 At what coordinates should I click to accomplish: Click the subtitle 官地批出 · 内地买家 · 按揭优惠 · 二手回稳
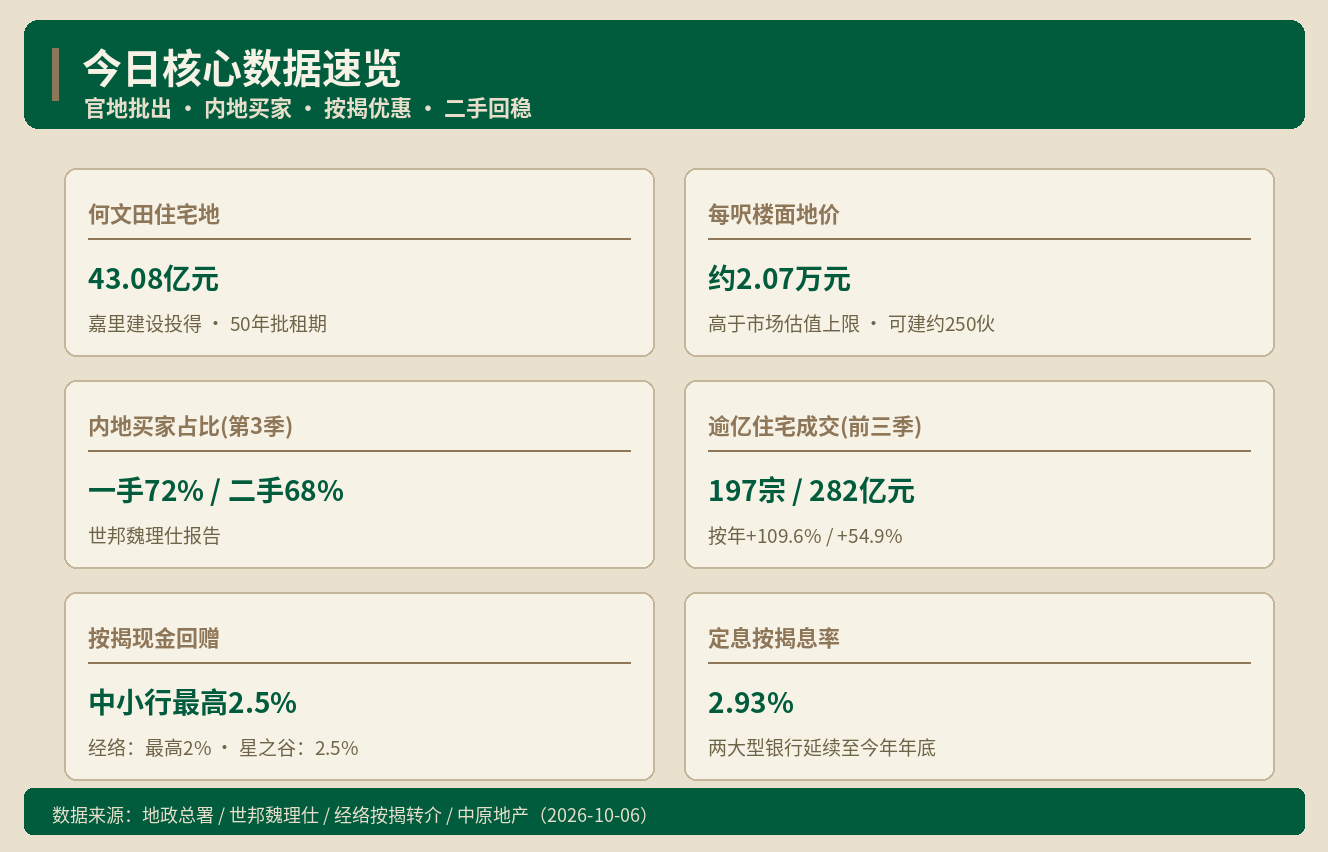click(308, 109)
